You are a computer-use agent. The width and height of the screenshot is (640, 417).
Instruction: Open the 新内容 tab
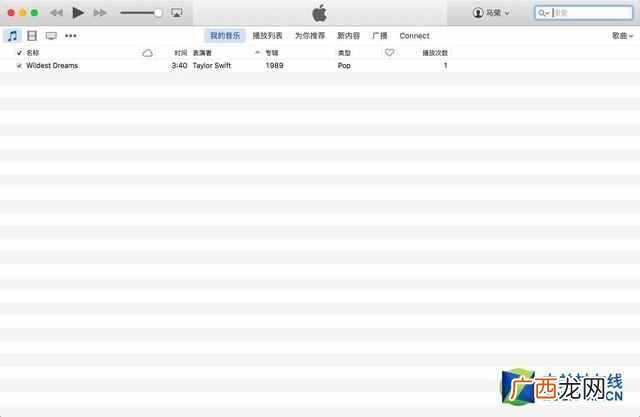(x=348, y=36)
